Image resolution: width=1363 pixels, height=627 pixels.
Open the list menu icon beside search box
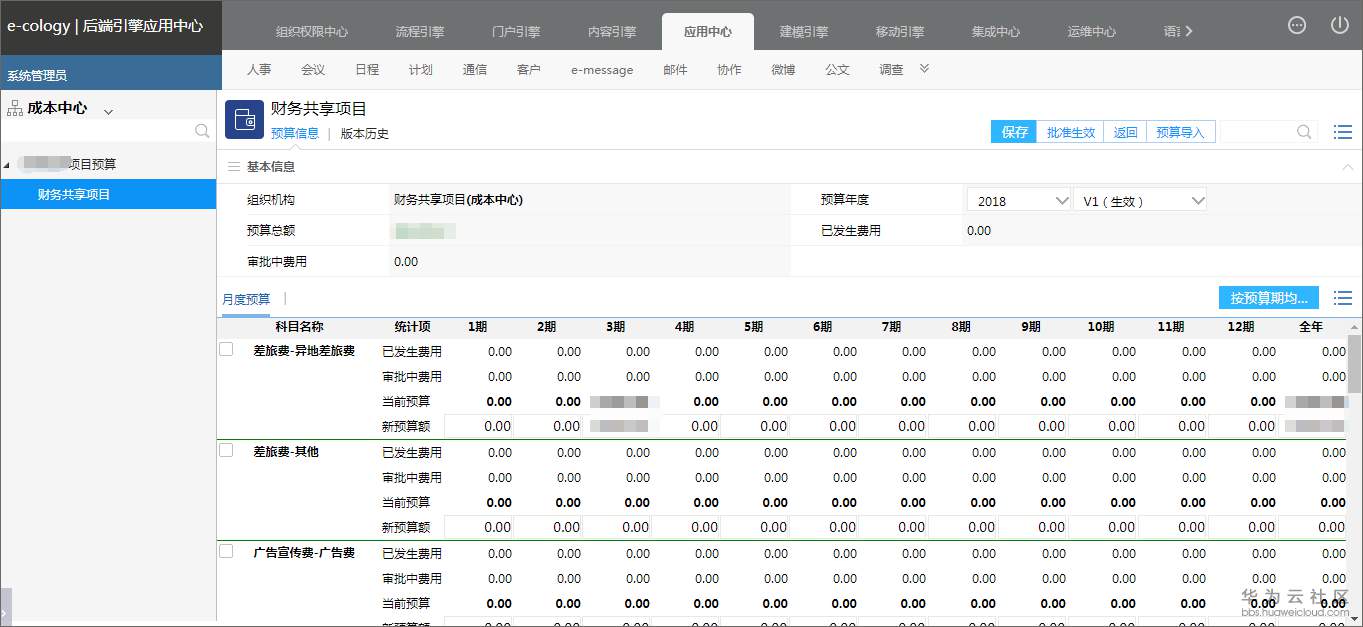coord(1343,132)
